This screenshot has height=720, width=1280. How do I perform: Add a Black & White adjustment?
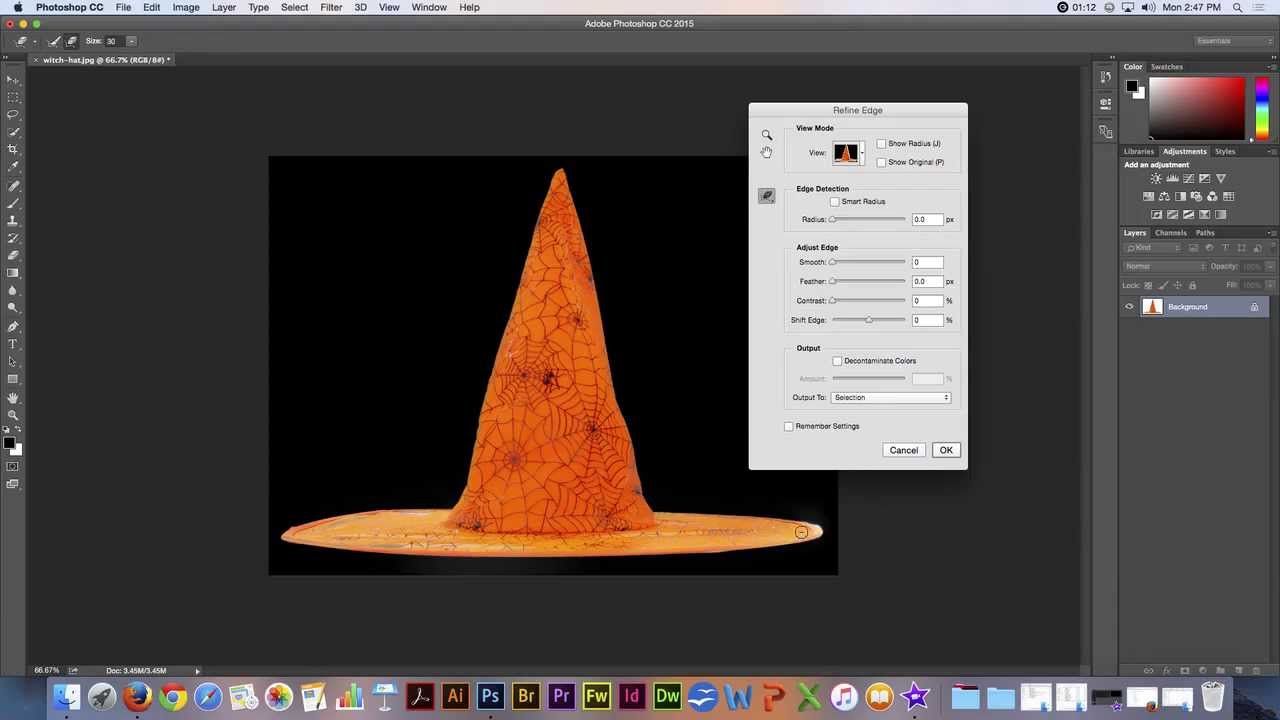(x=1180, y=196)
